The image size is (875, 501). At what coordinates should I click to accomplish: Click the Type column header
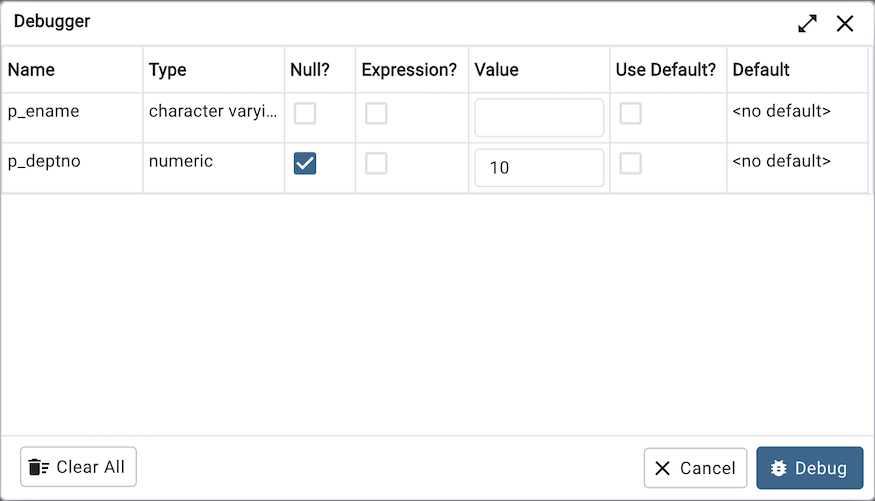pyautogui.click(x=168, y=70)
